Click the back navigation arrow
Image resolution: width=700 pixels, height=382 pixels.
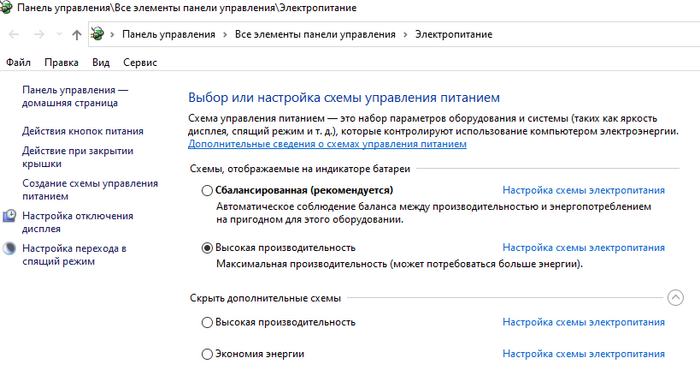tap(14, 34)
